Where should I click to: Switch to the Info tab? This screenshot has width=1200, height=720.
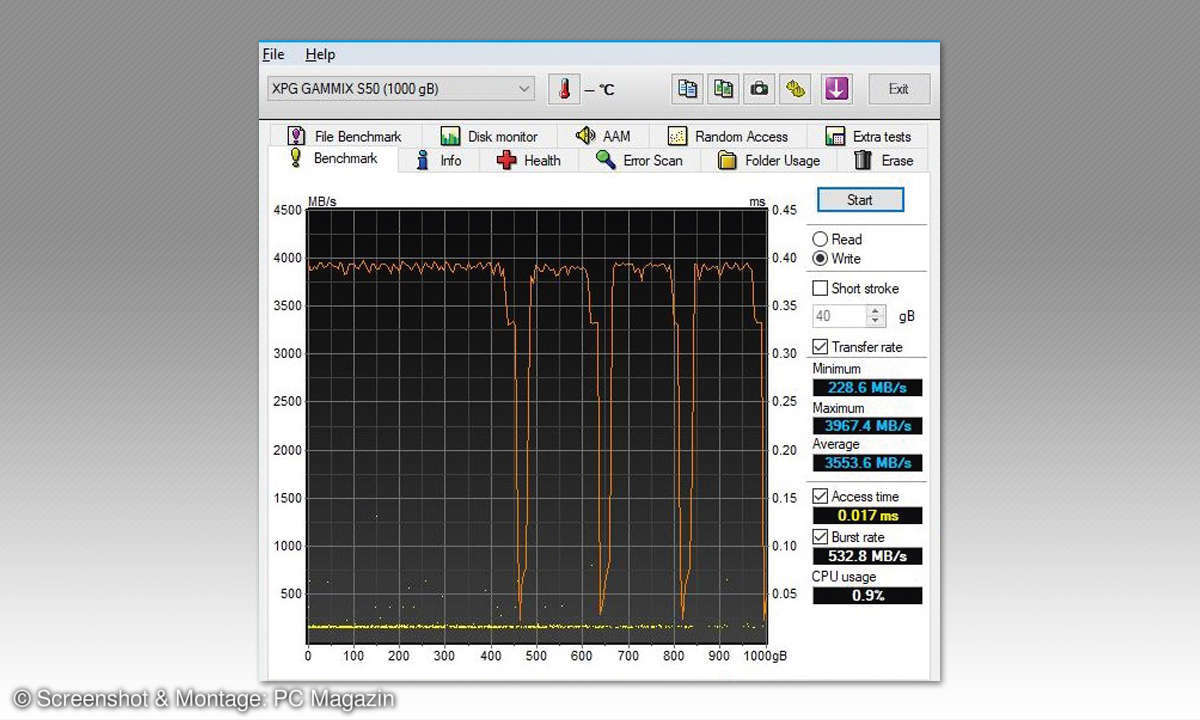tap(439, 160)
